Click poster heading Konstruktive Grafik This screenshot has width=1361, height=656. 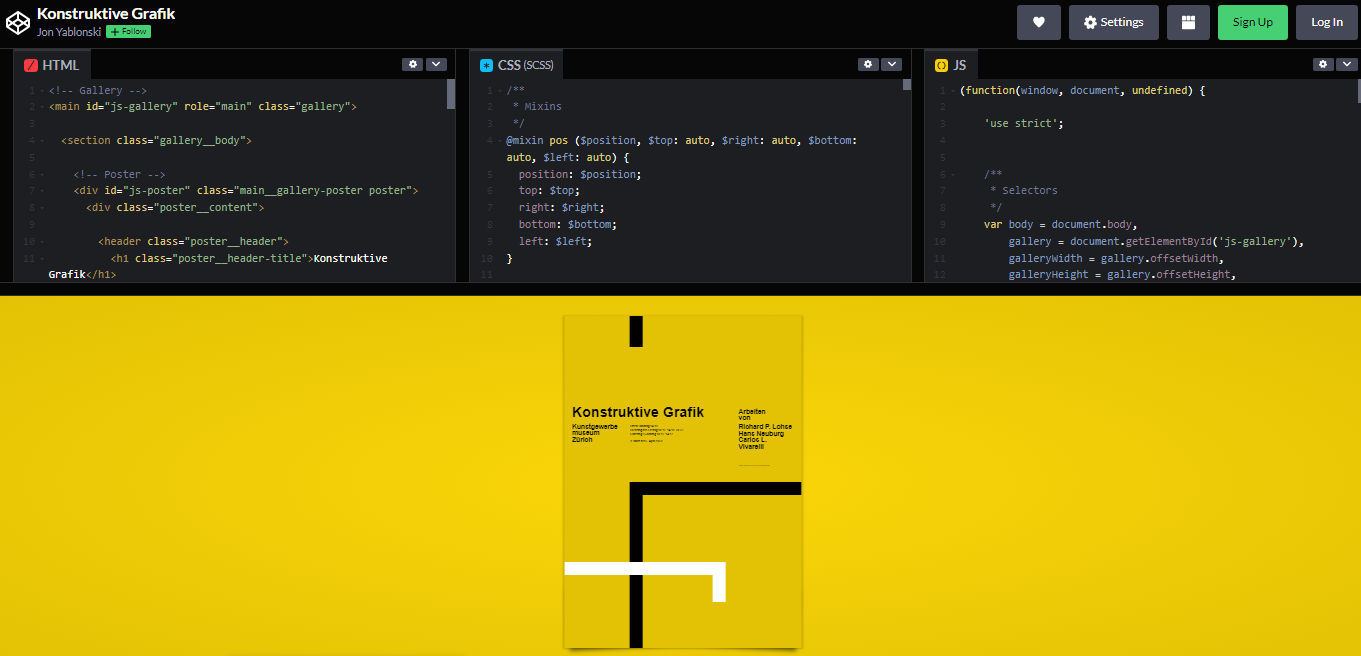638,412
